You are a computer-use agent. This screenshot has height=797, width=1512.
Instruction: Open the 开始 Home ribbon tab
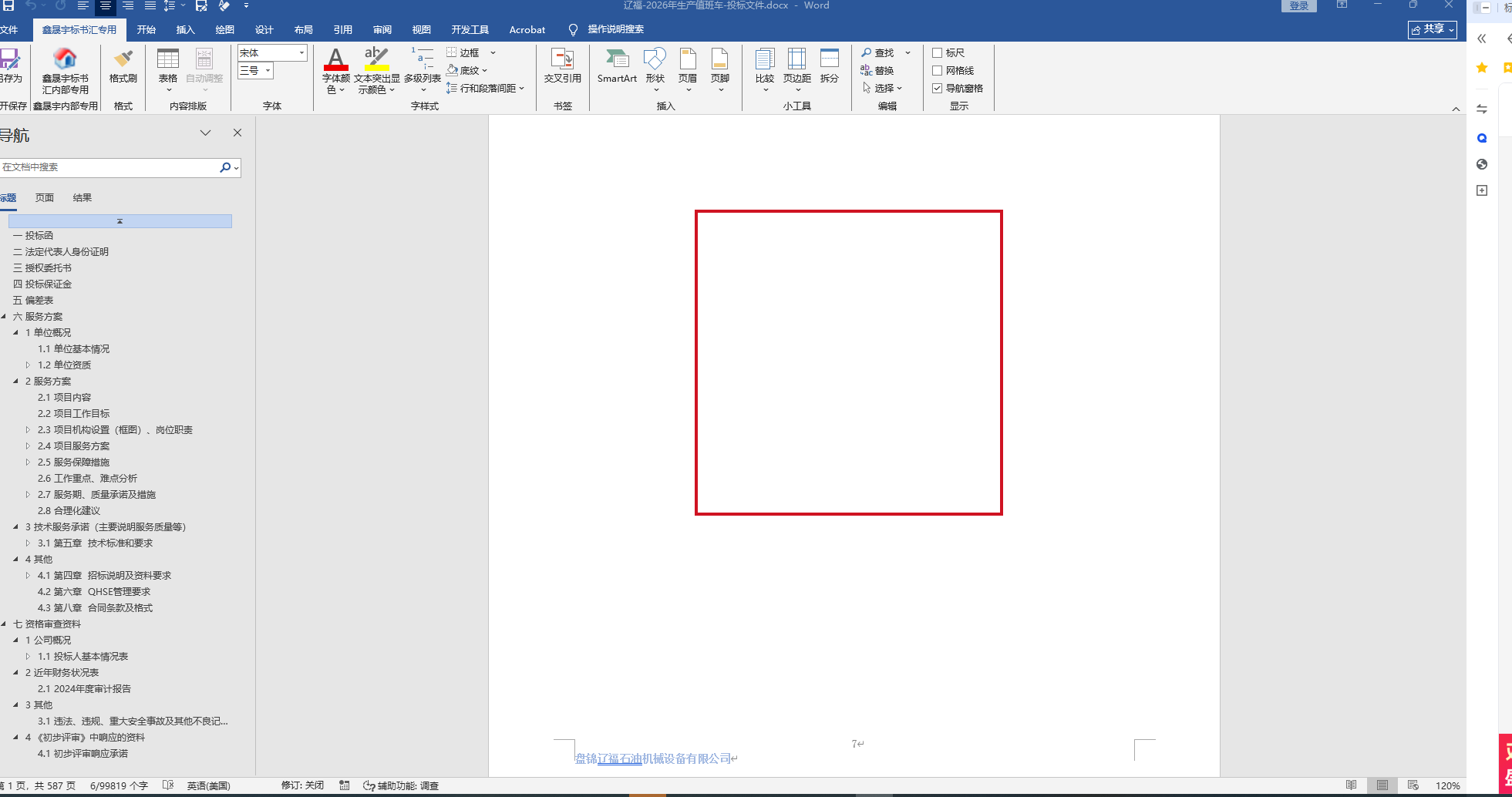point(146,29)
